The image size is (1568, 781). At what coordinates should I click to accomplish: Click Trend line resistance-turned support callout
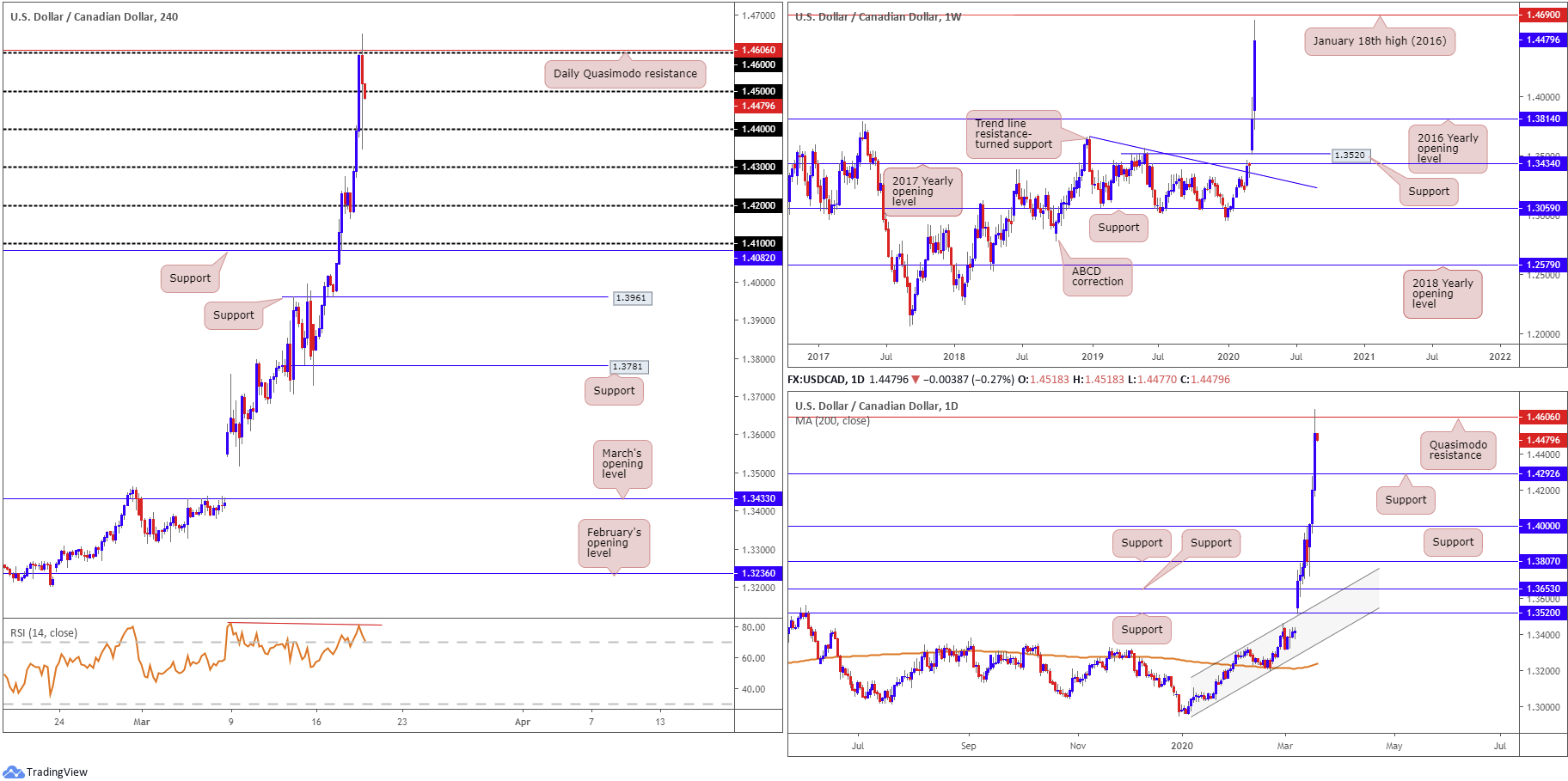click(1014, 135)
